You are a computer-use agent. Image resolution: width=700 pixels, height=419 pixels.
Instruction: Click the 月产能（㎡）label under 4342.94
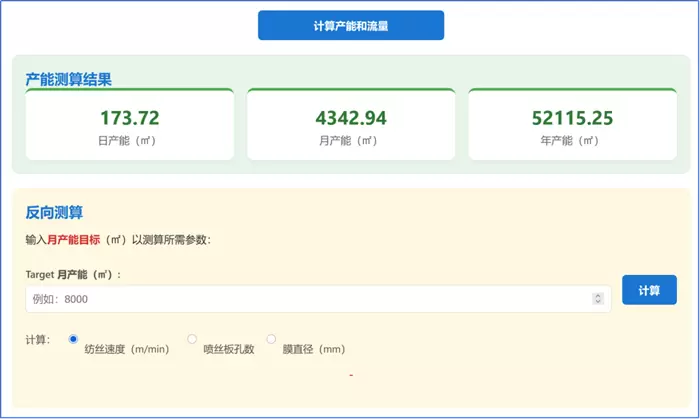pos(351,141)
